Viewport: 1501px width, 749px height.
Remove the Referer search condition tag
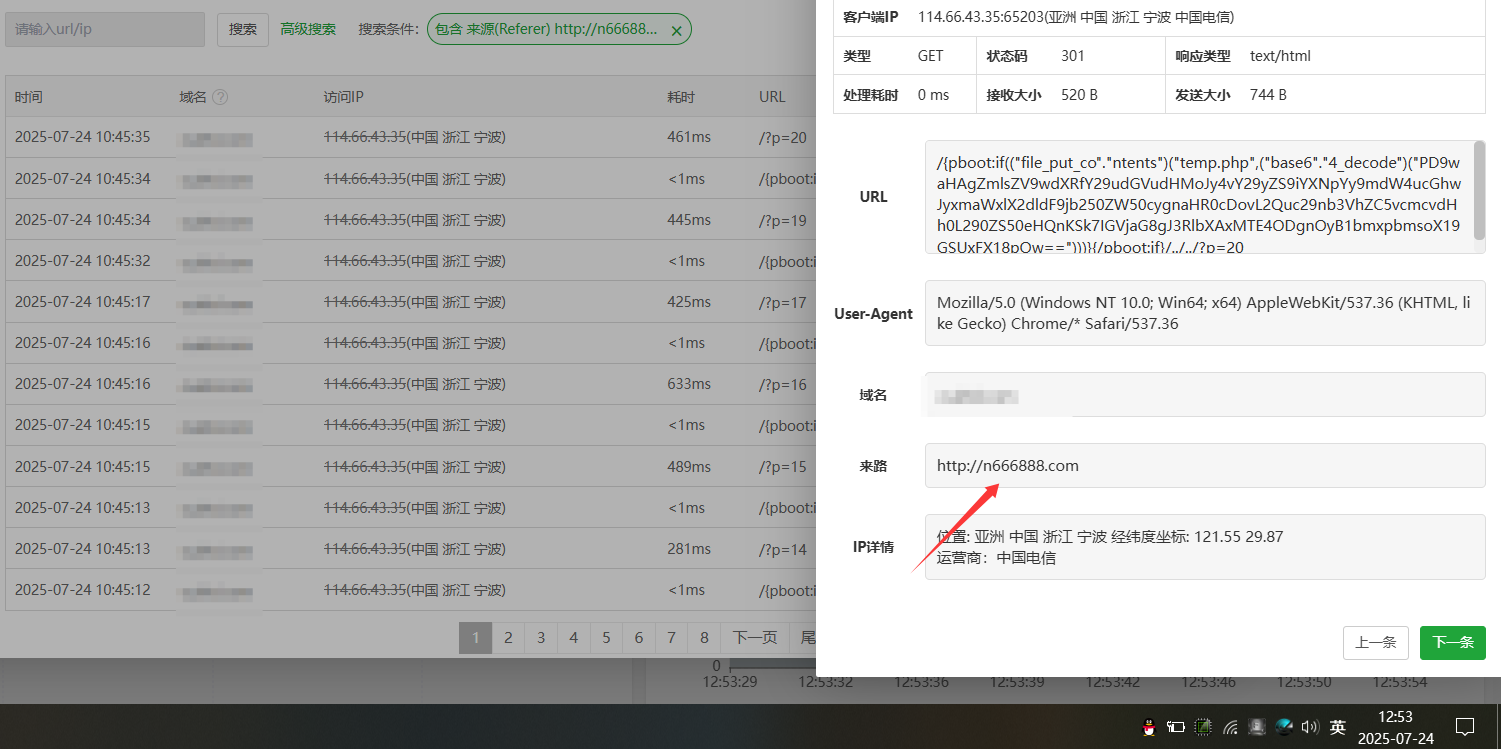[676, 30]
